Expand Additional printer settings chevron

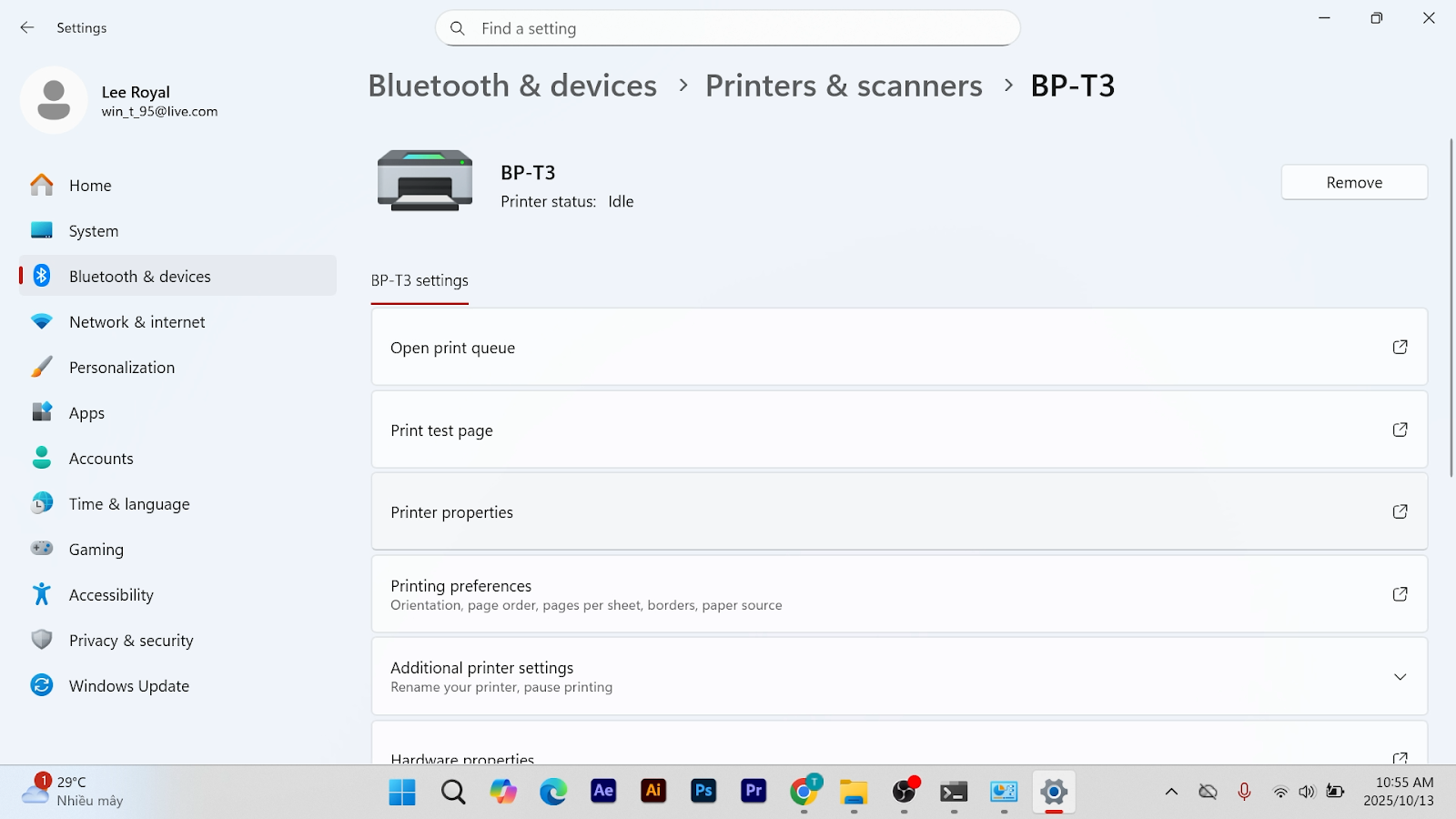tap(1400, 677)
